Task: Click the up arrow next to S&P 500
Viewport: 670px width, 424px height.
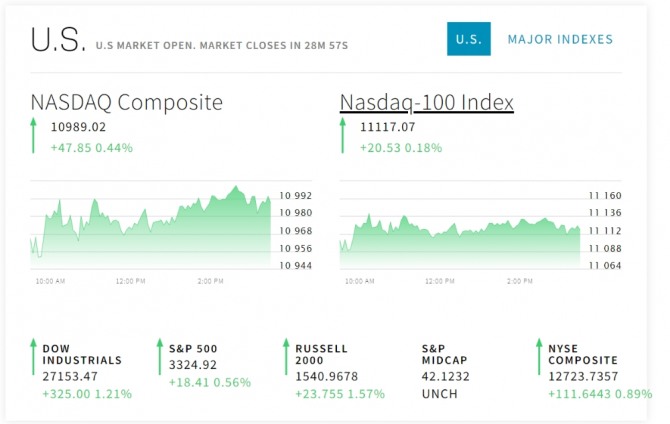Action: coord(159,356)
